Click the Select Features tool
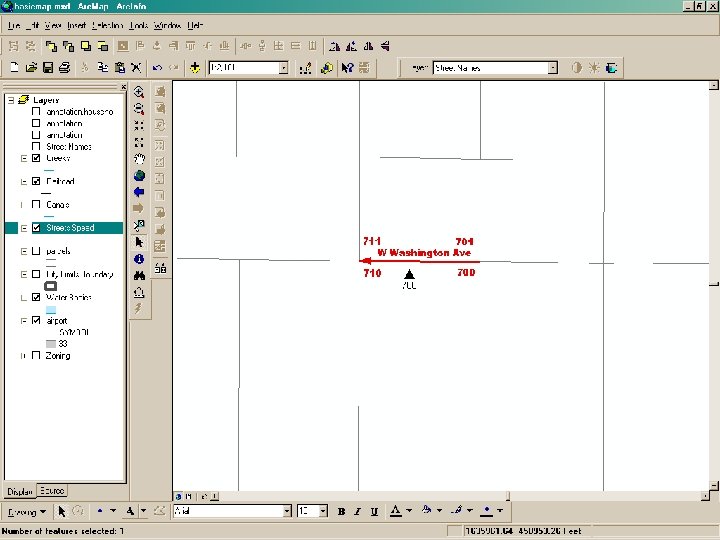Screen dimensions: 720x540 point(139,225)
